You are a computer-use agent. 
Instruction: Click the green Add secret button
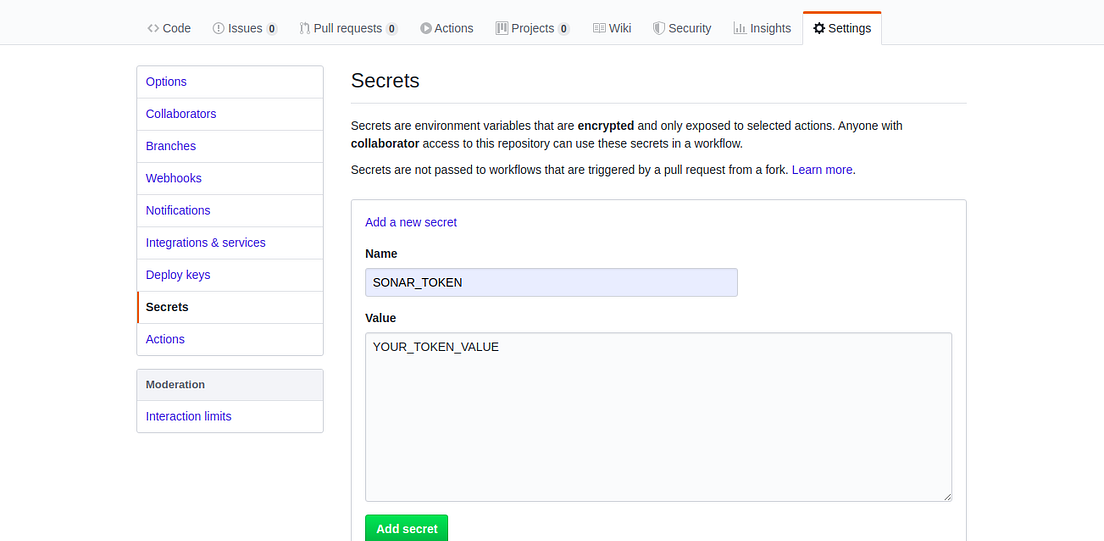tap(406, 528)
